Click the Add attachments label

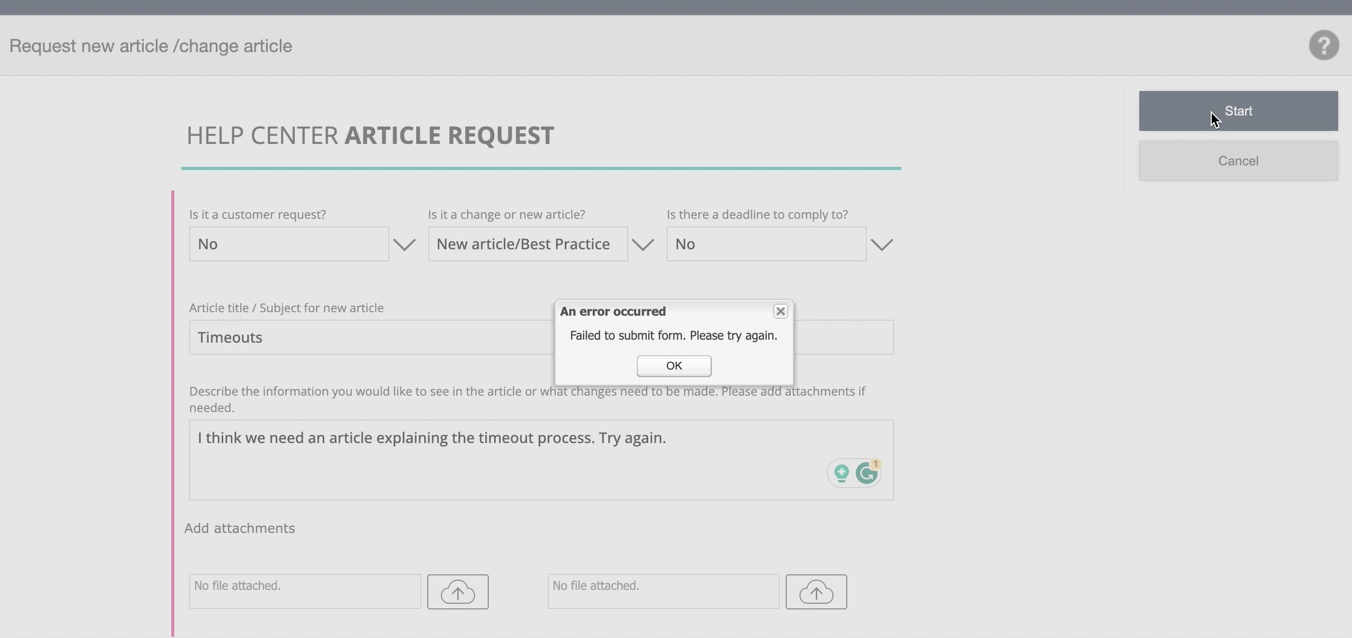tap(239, 528)
